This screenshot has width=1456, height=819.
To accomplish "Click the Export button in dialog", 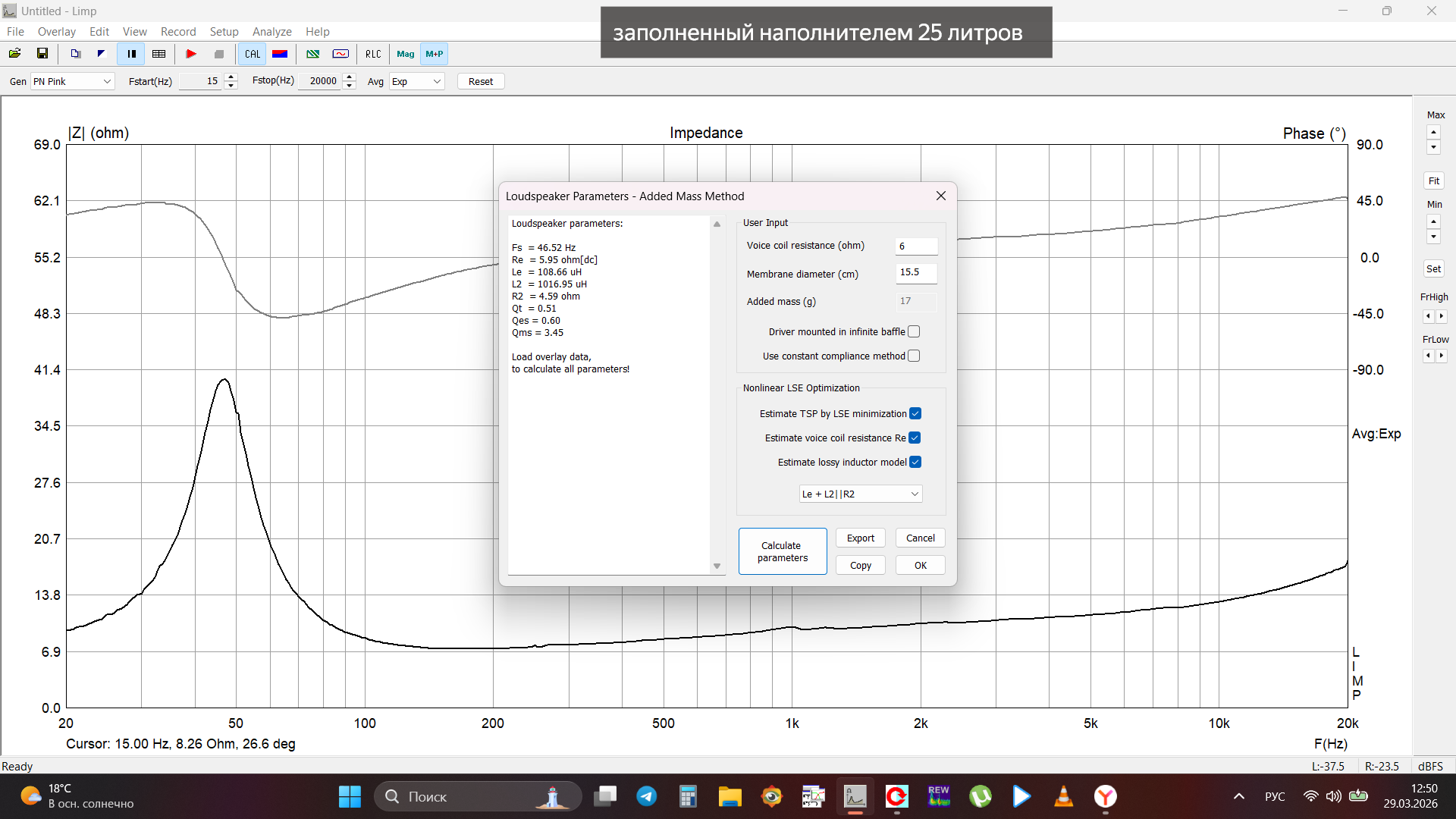I will (x=860, y=538).
